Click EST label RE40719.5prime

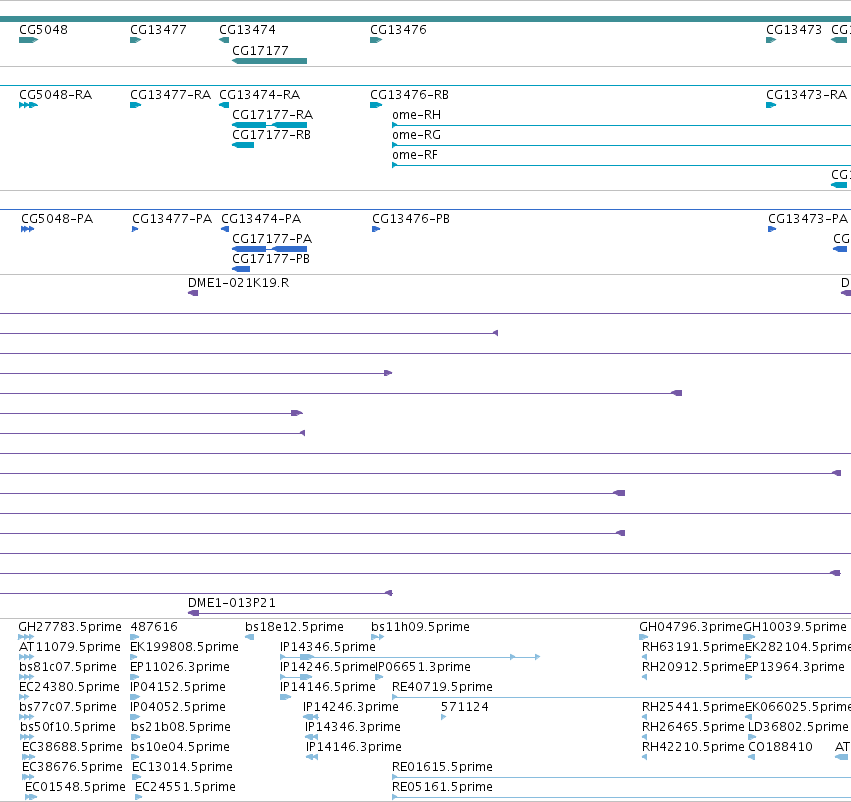(x=442, y=688)
